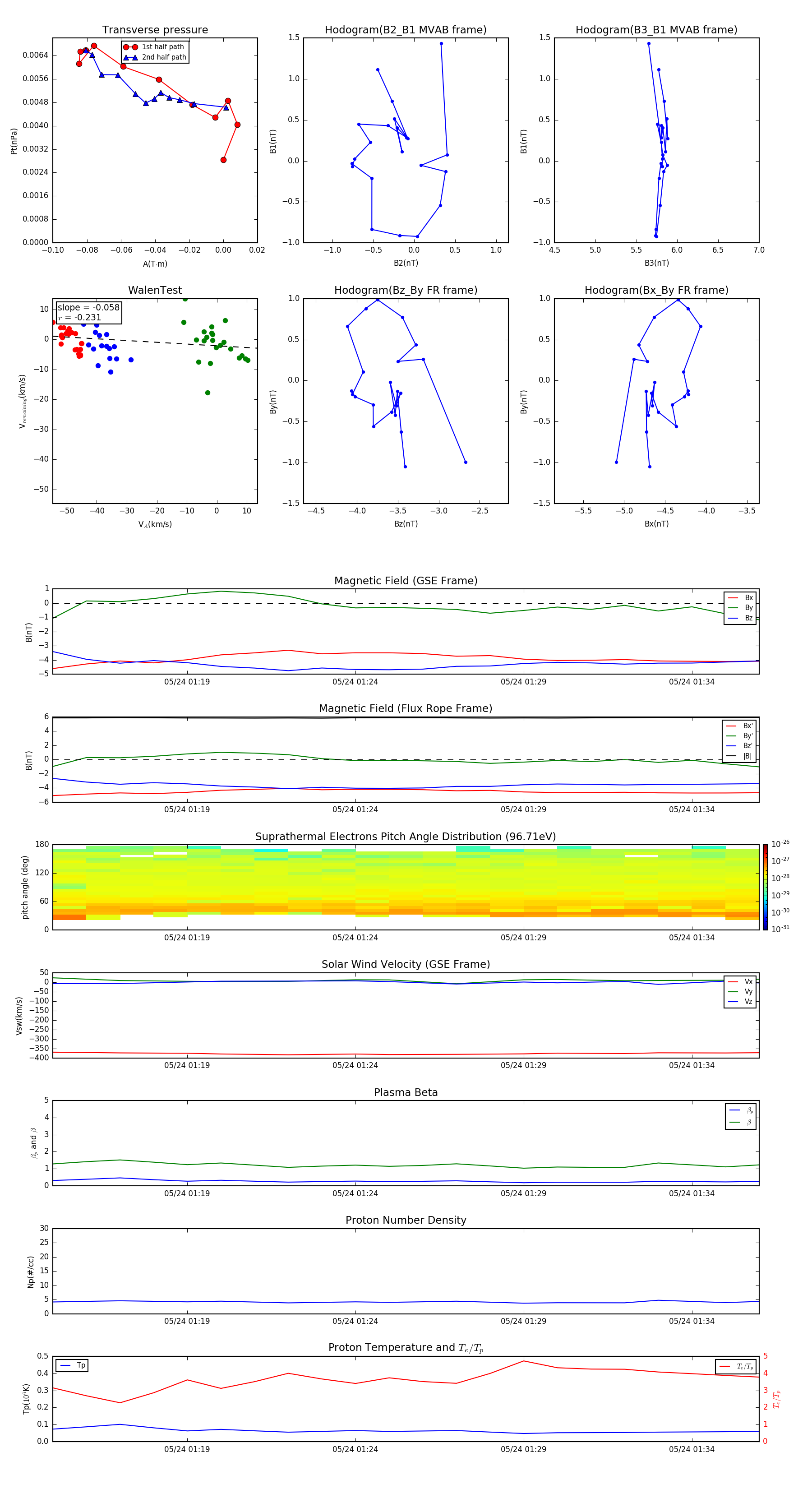812x1489 pixels.
Task: Click the Bx' legend entry in Flux Rope plot
Action: 740,726
